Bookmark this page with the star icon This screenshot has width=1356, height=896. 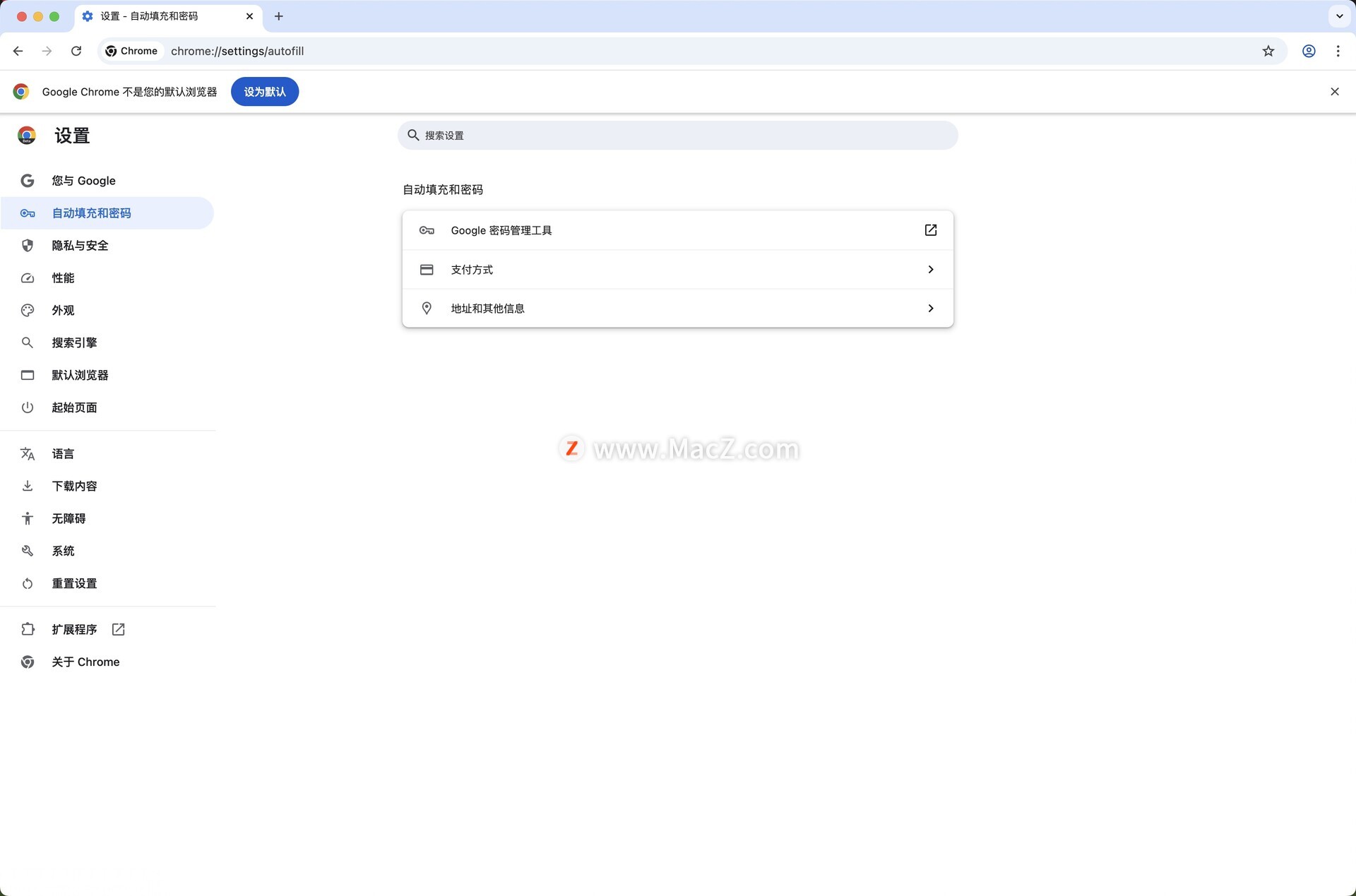click(x=1268, y=51)
